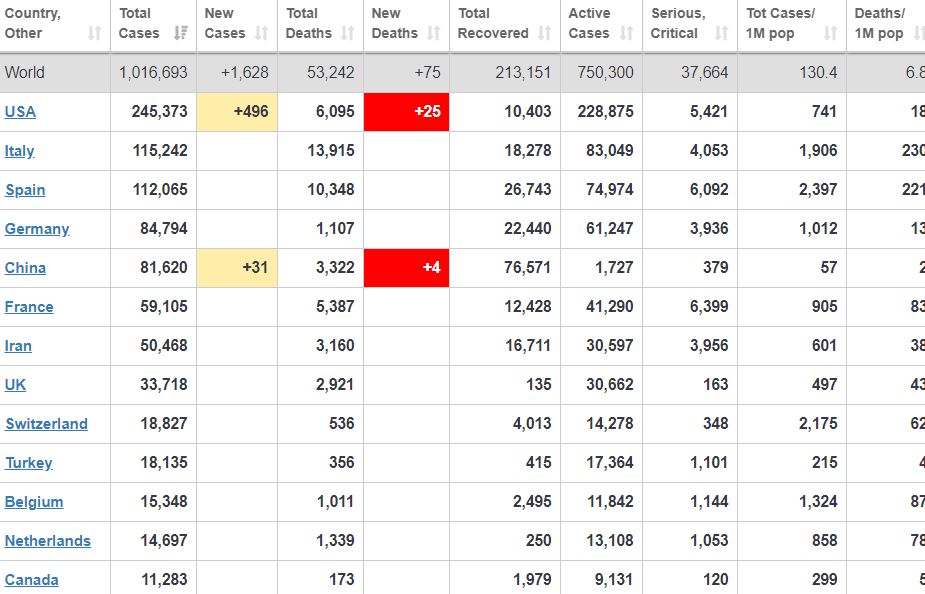Follow the Spain link
This screenshot has height=594, width=925.
tap(25, 190)
